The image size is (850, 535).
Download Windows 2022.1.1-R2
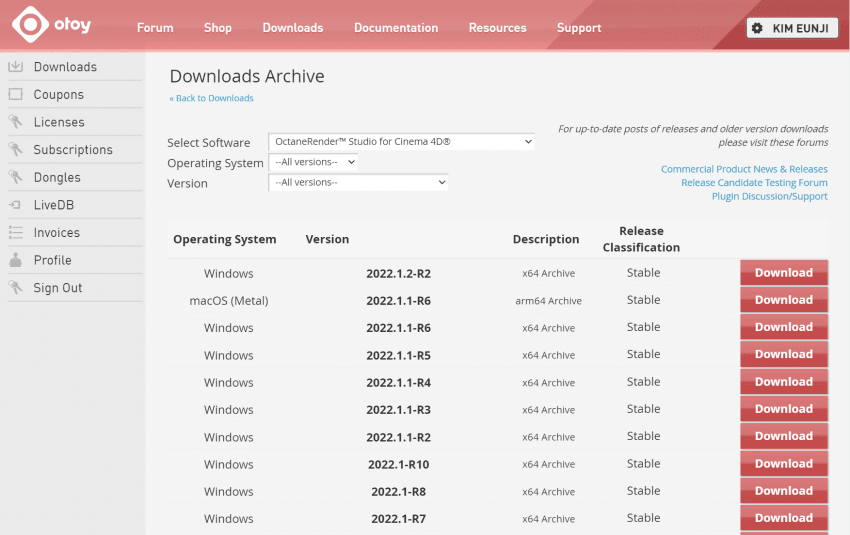pos(784,436)
